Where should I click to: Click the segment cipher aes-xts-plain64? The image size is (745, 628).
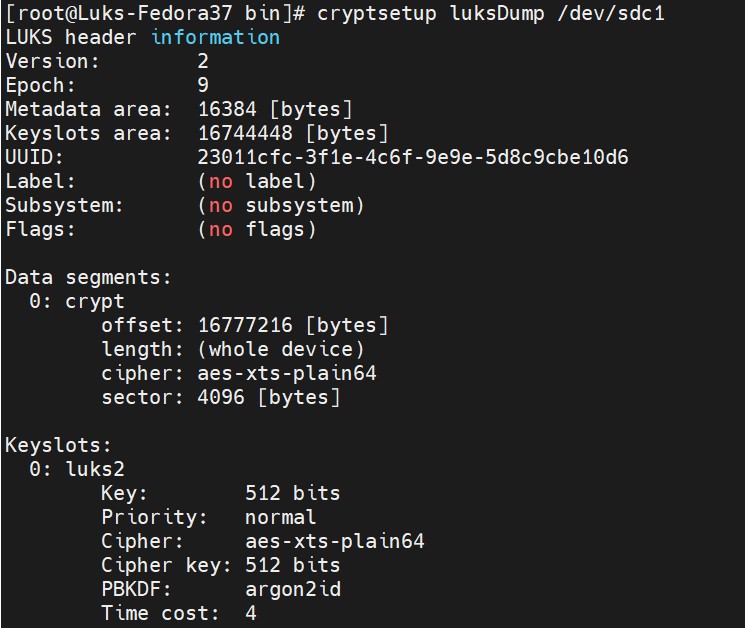[287, 373]
